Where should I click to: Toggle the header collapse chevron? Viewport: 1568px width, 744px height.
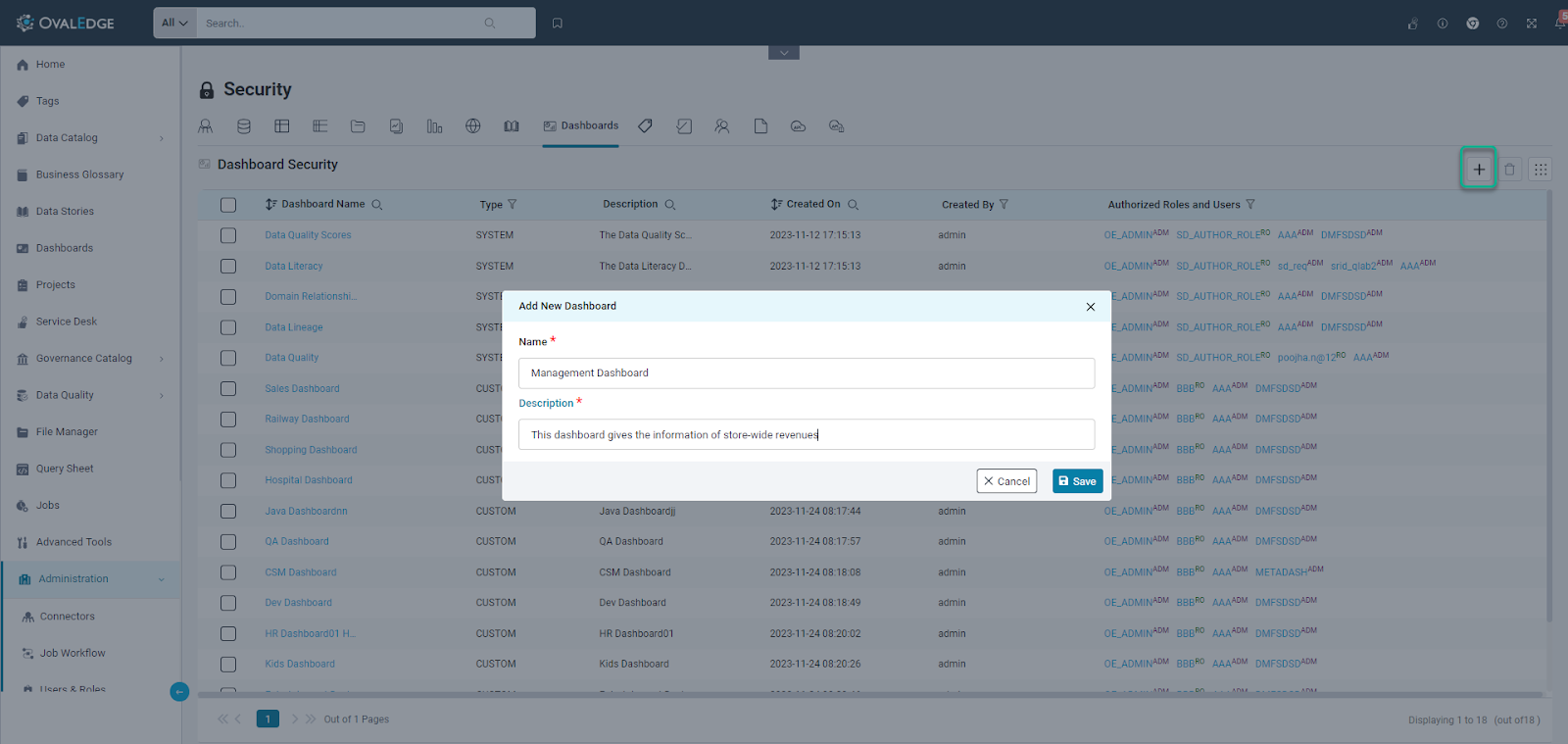[x=784, y=53]
